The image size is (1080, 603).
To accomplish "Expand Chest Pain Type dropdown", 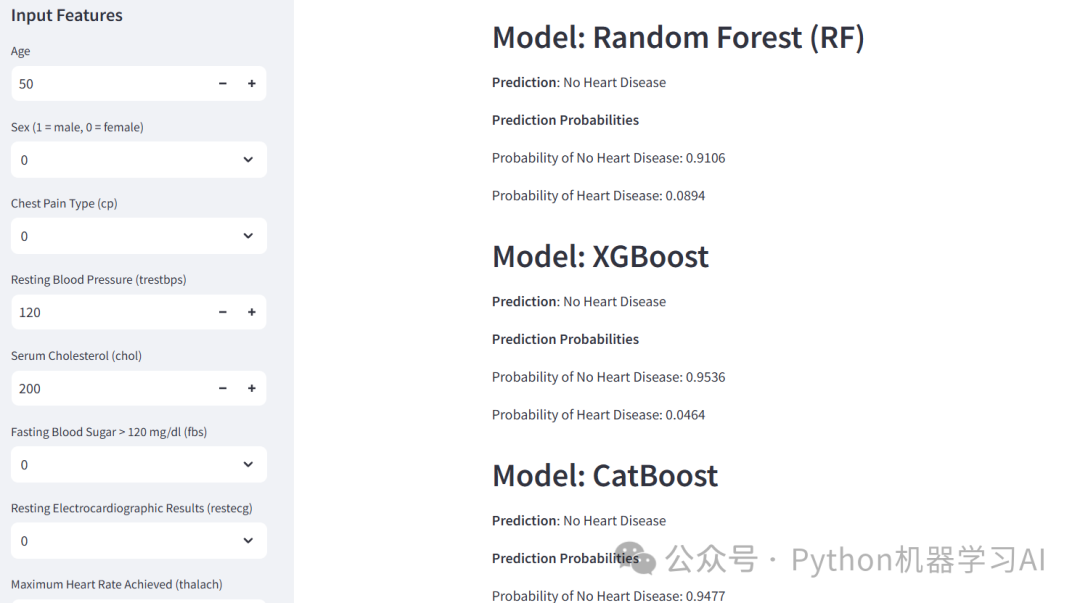I will point(139,236).
